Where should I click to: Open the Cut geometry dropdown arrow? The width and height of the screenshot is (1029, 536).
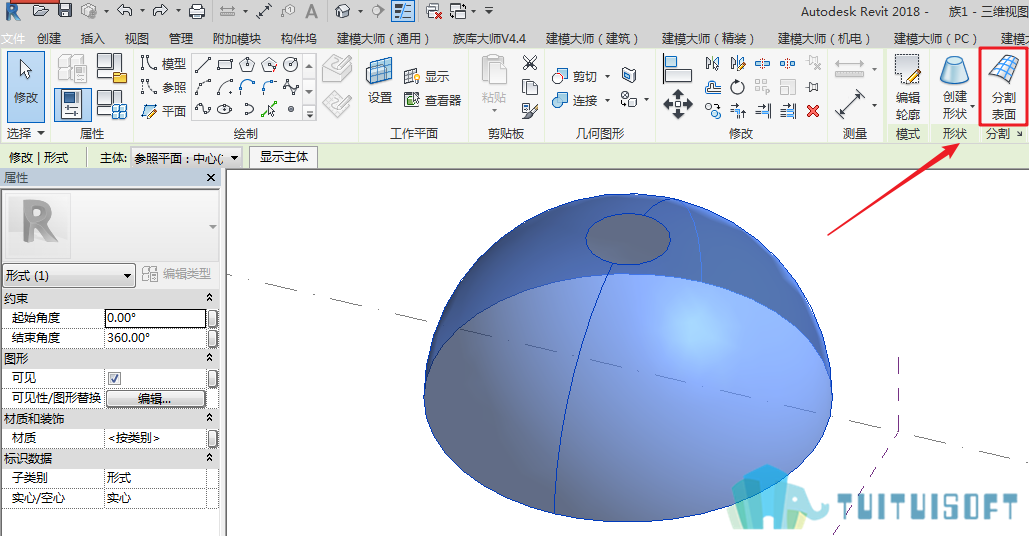click(x=608, y=76)
